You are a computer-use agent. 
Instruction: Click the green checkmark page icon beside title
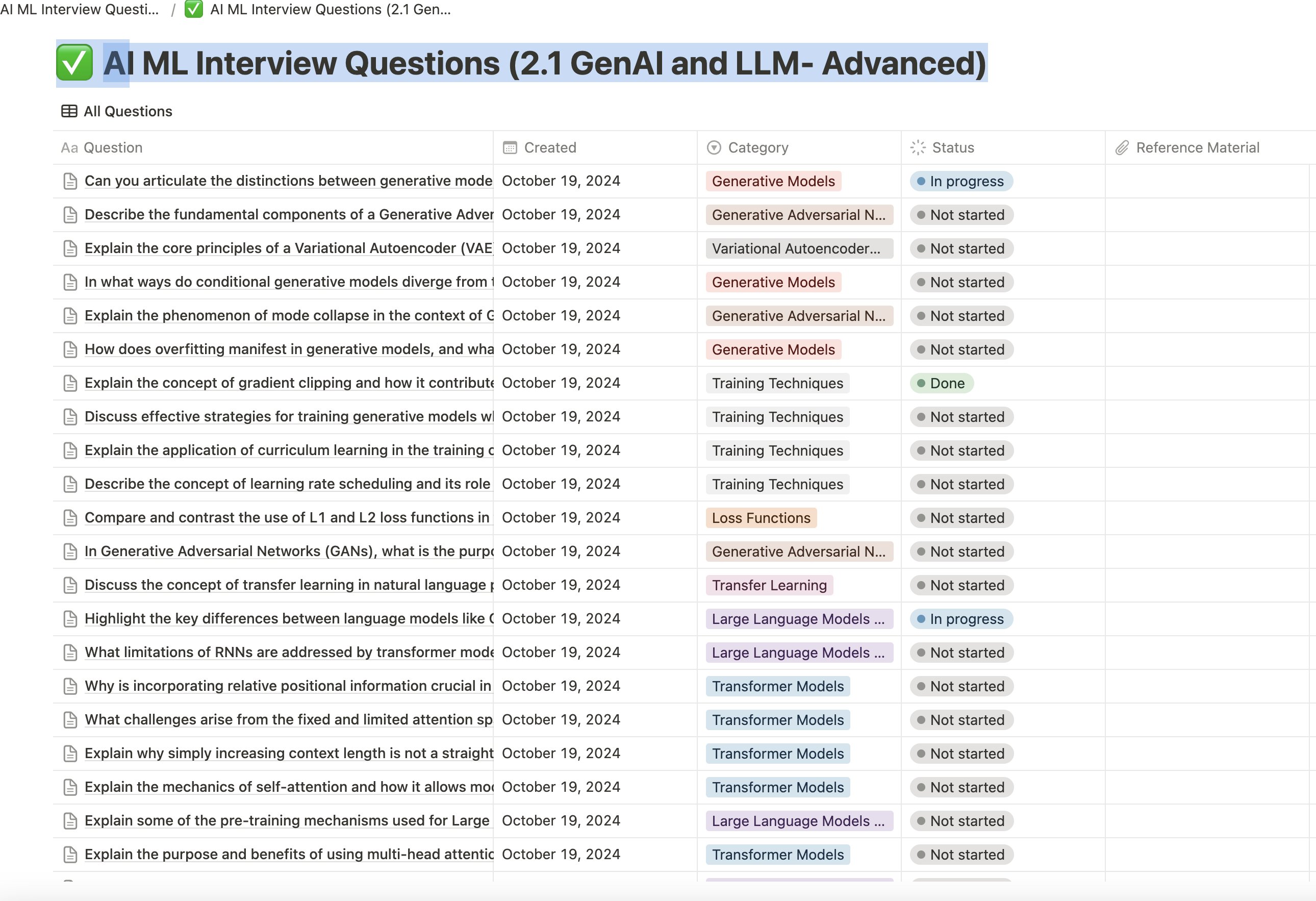pos(75,63)
